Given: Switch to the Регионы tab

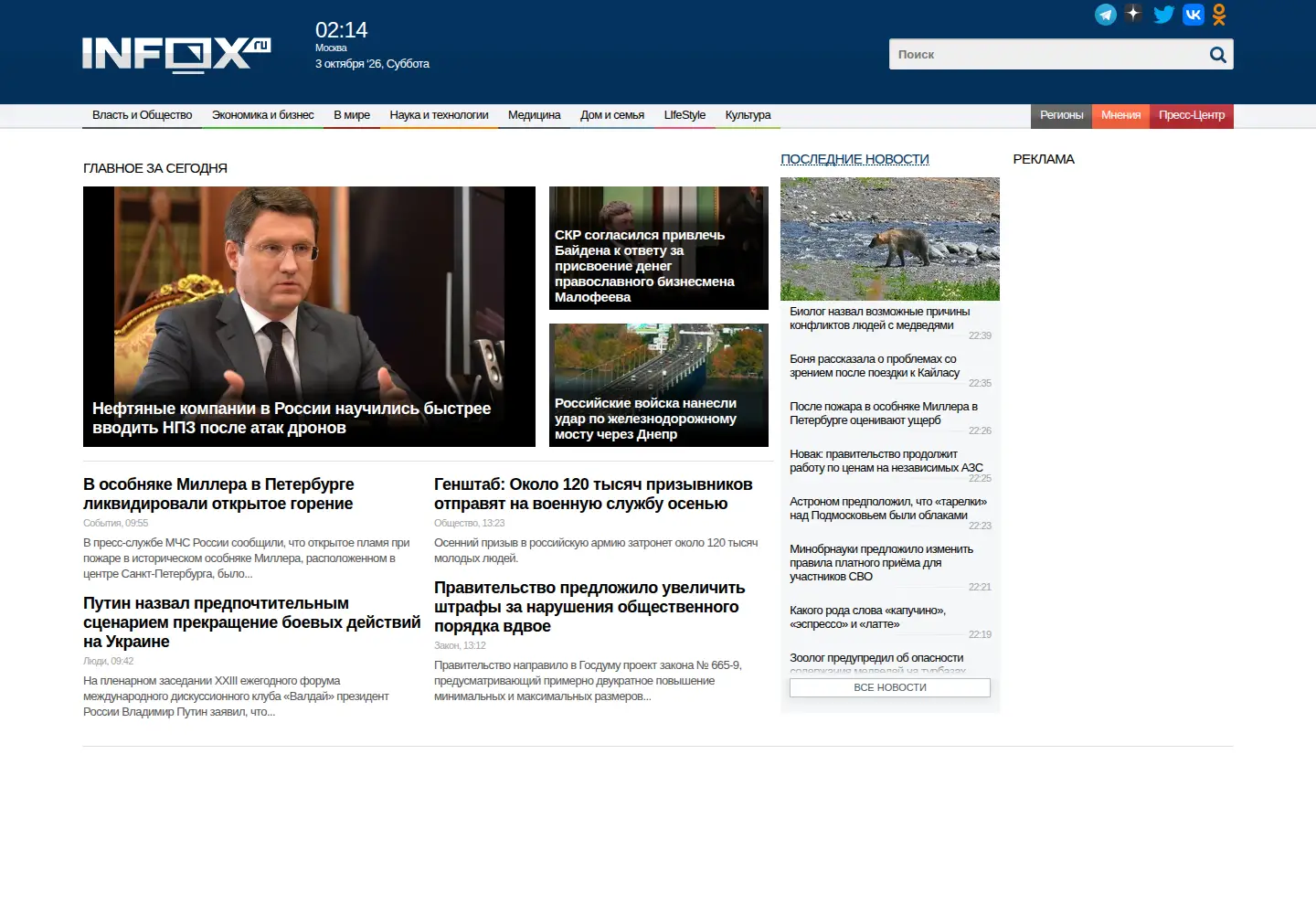Looking at the screenshot, I should (1062, 116).
